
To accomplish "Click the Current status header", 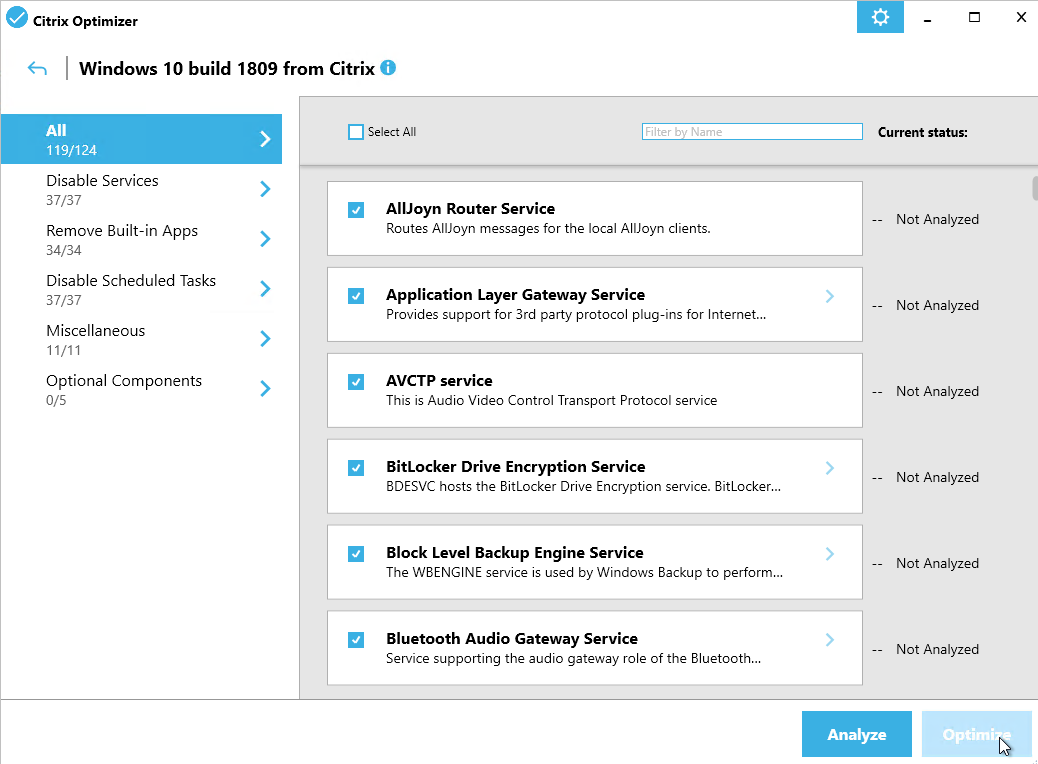I will pyautogui.click(x=923, y=132).
